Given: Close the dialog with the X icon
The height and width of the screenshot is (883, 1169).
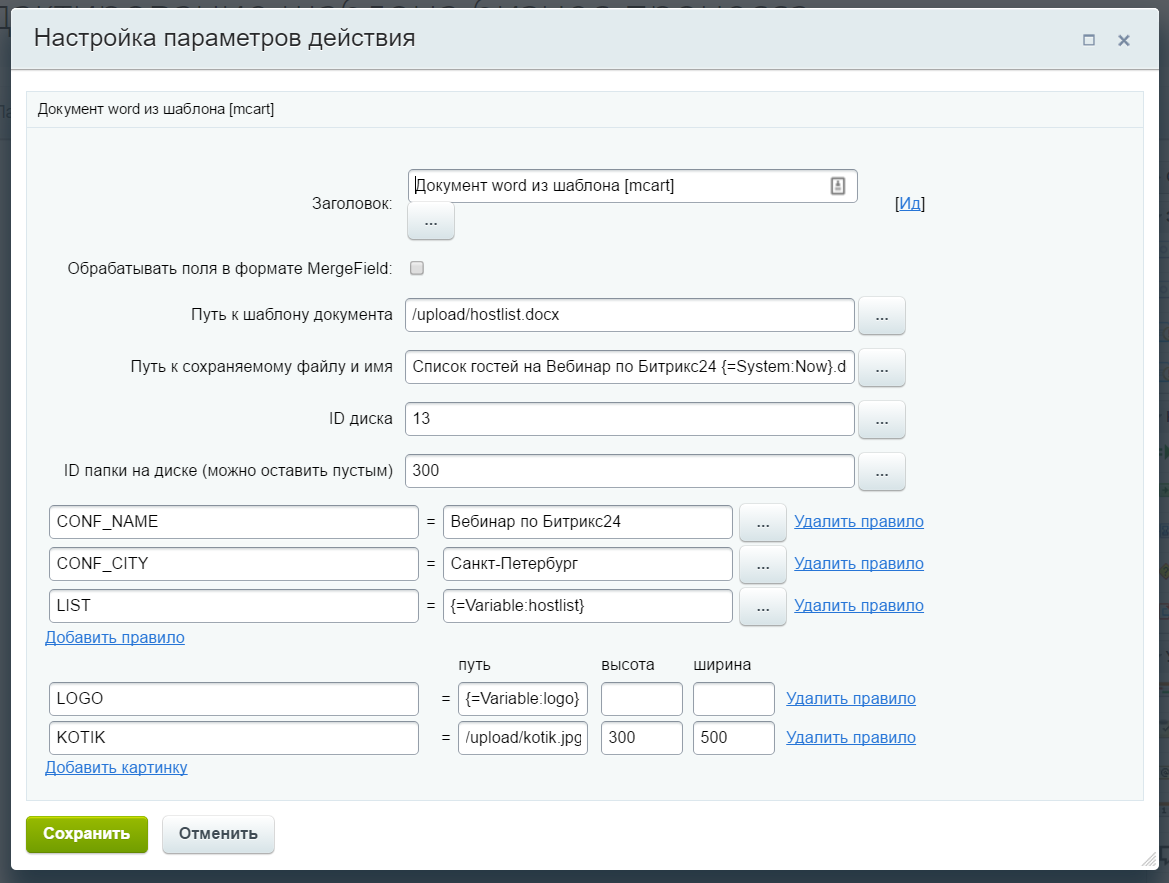Looking at the screenshot, I should (x=1123, y=40).
